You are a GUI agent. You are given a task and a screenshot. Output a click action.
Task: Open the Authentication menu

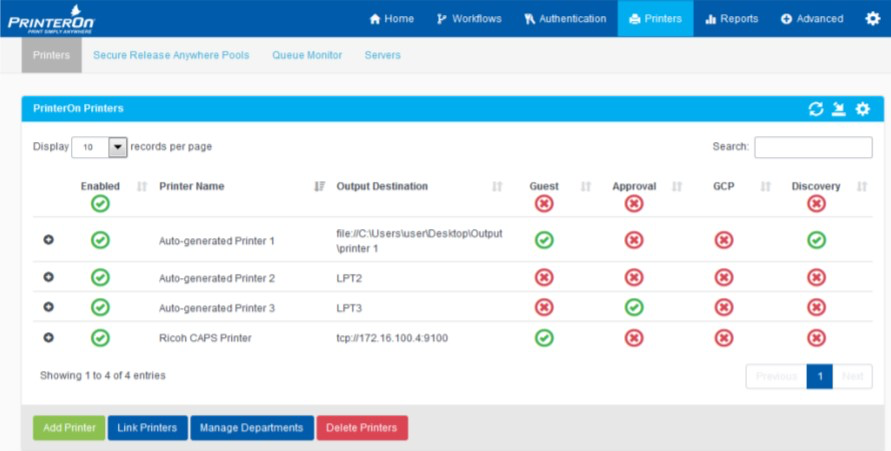coord(565,19)
